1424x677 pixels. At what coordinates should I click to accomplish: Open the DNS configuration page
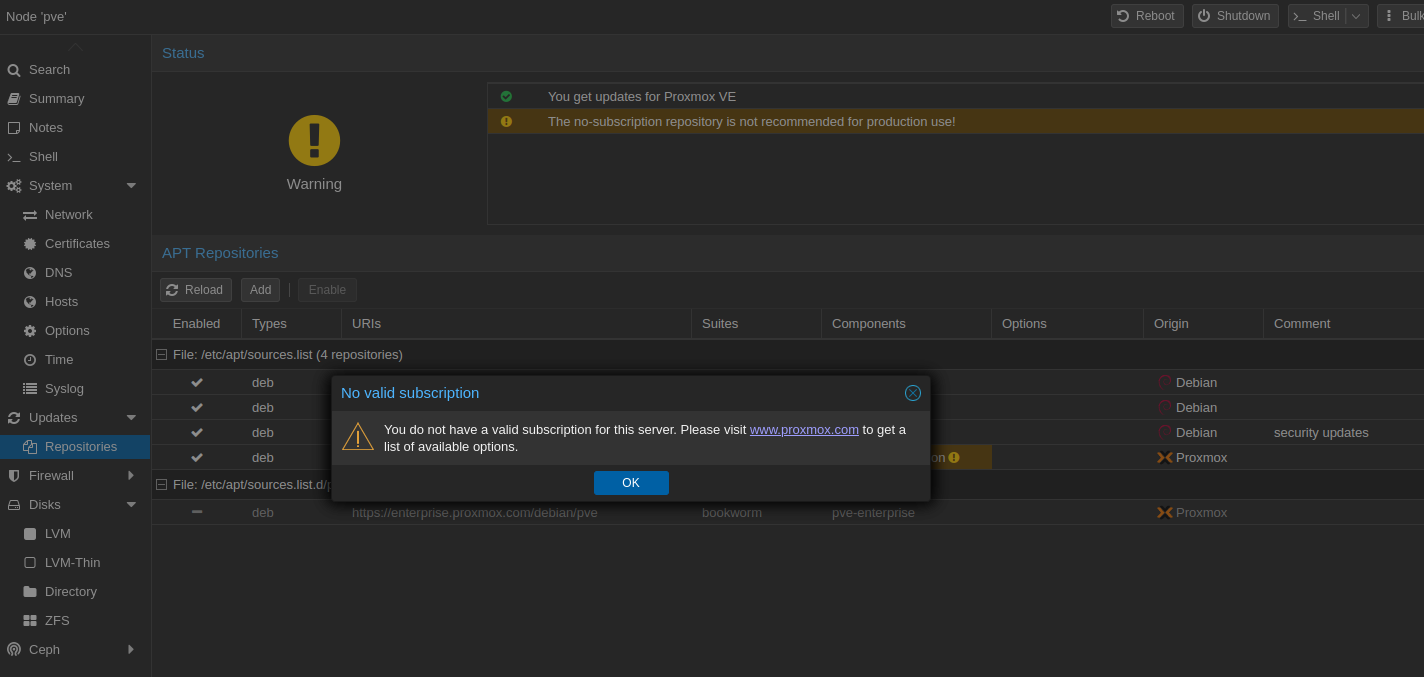[x=57, y=272]
